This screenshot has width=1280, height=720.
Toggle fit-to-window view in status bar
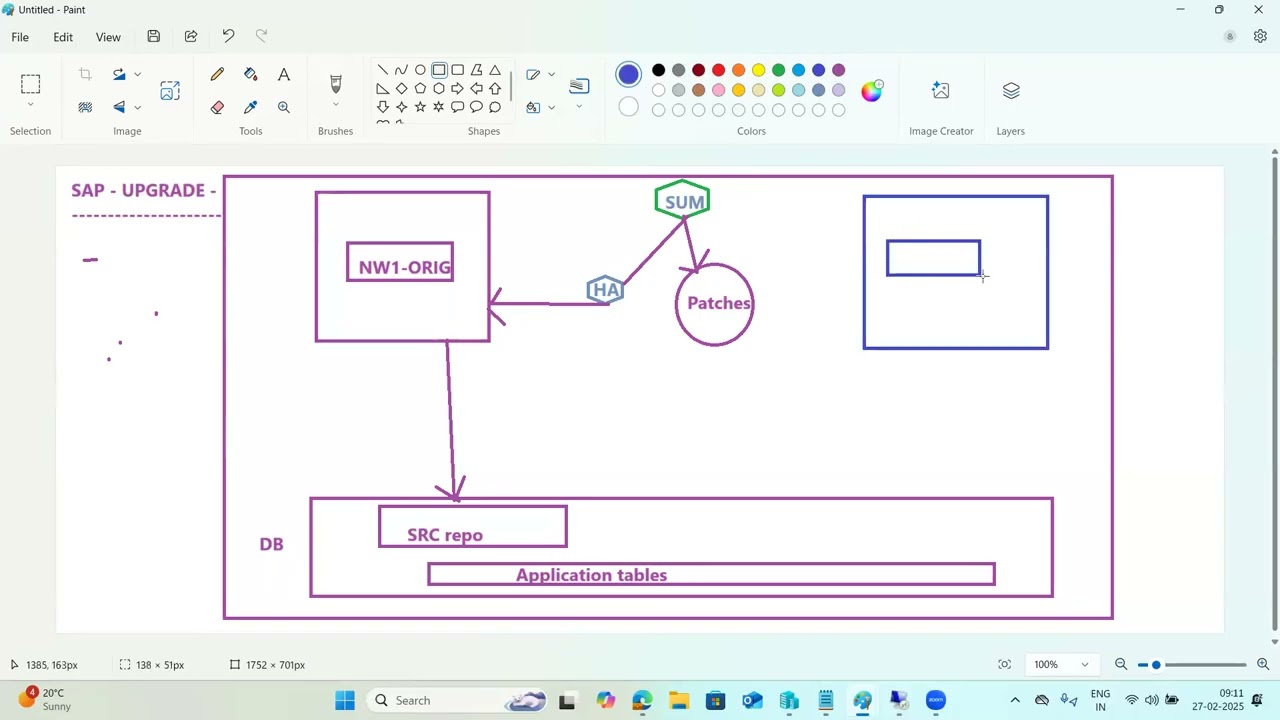[x=1004, y=665]
